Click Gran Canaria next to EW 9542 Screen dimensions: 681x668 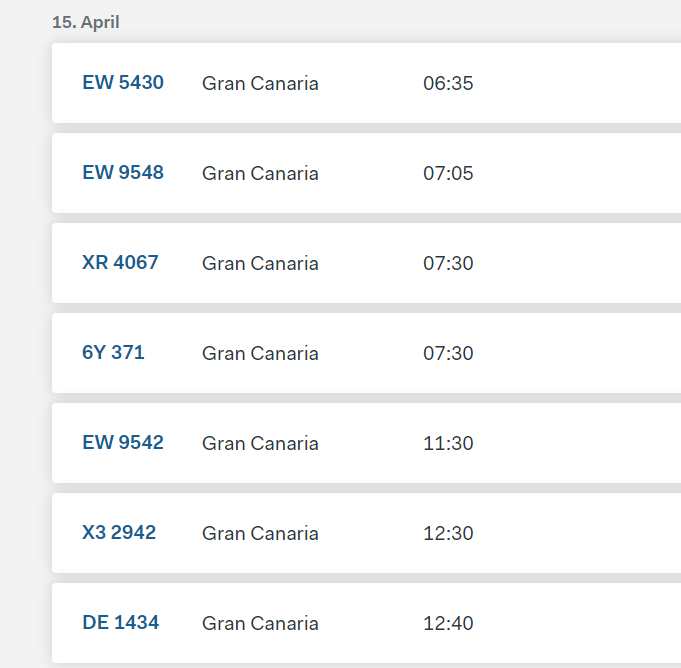coord(260,443)
